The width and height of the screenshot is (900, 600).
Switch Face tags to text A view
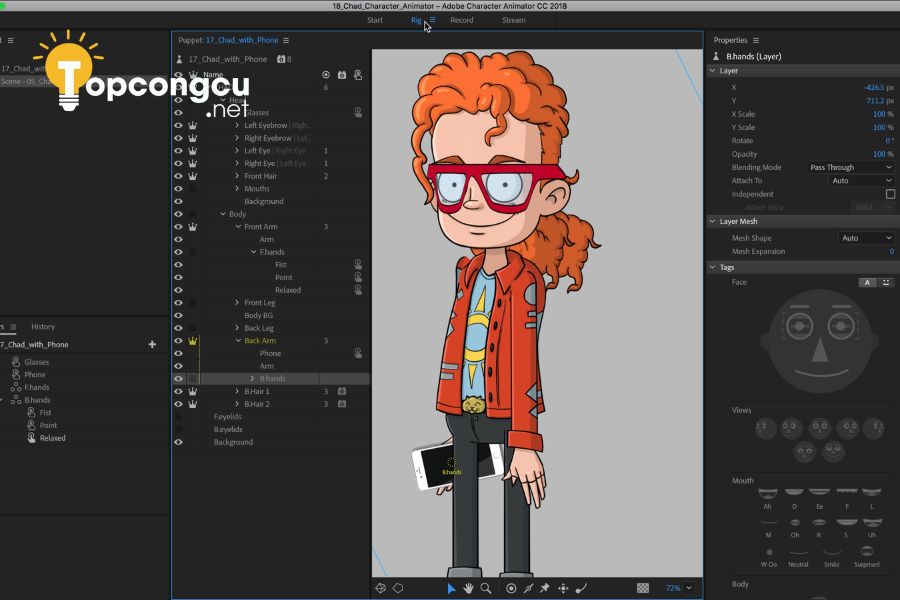[x=867, y=282]
